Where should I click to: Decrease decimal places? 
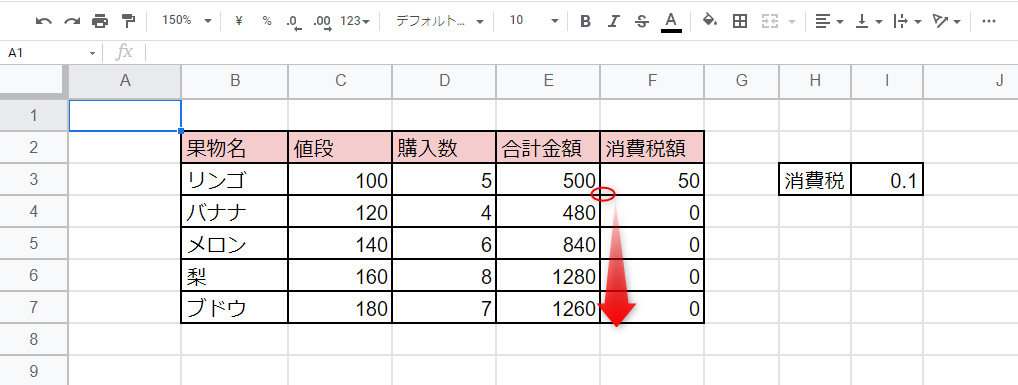coord(294,21)
